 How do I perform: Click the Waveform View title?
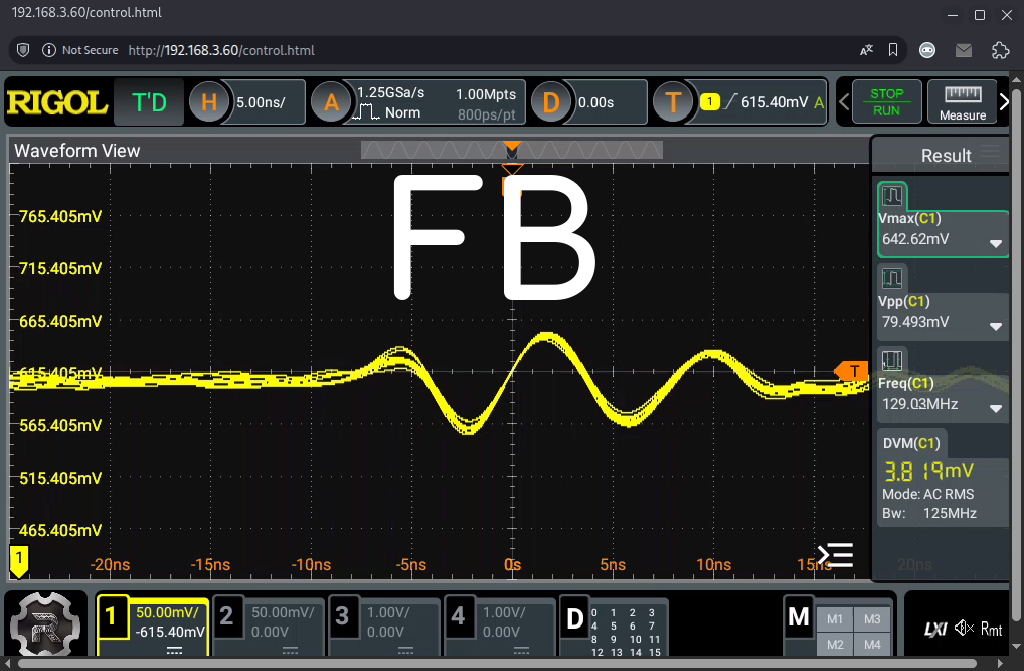pyautogui.click(x=77, y=151)
